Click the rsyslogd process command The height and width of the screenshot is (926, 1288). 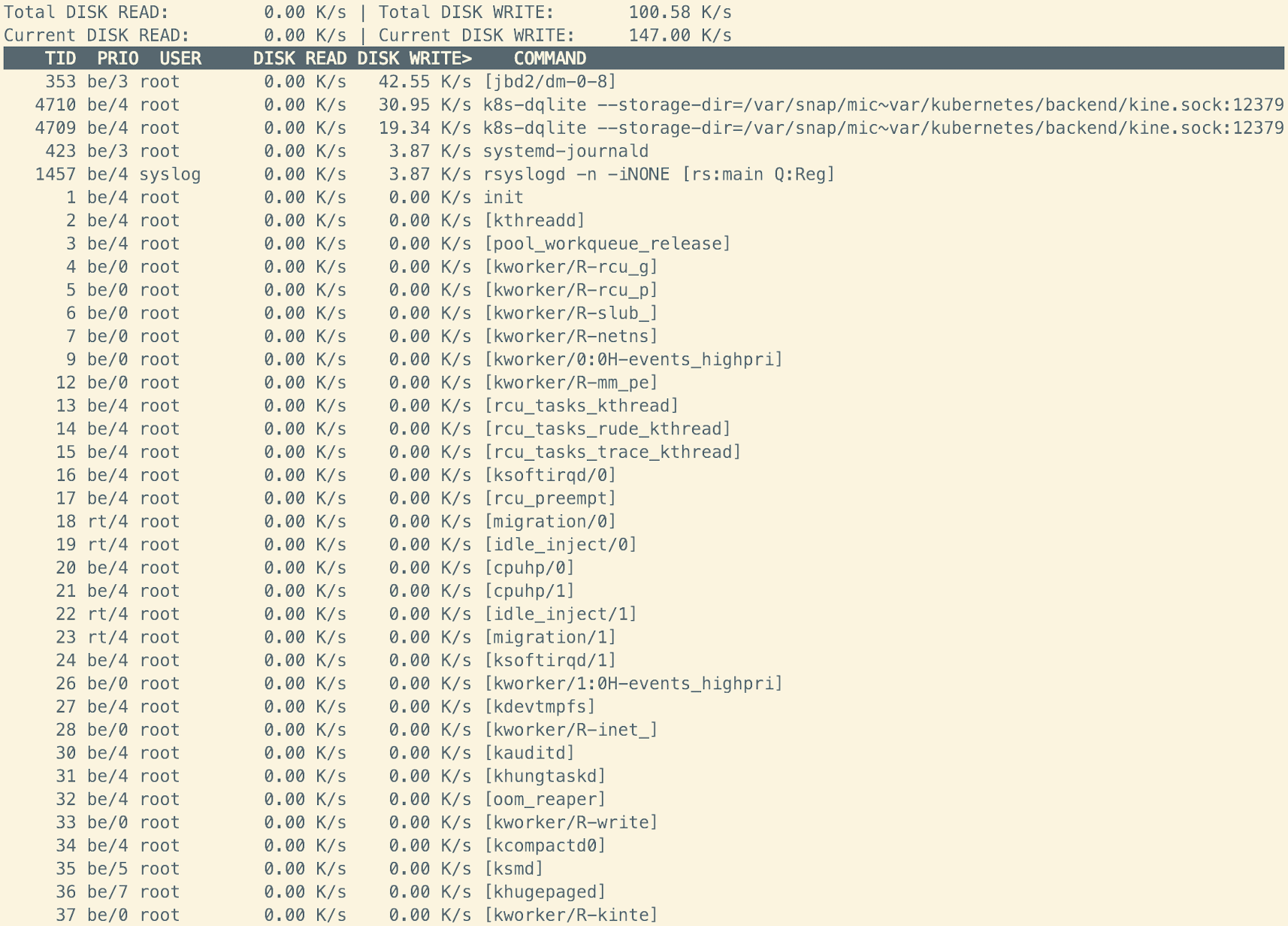click(658, 175)
